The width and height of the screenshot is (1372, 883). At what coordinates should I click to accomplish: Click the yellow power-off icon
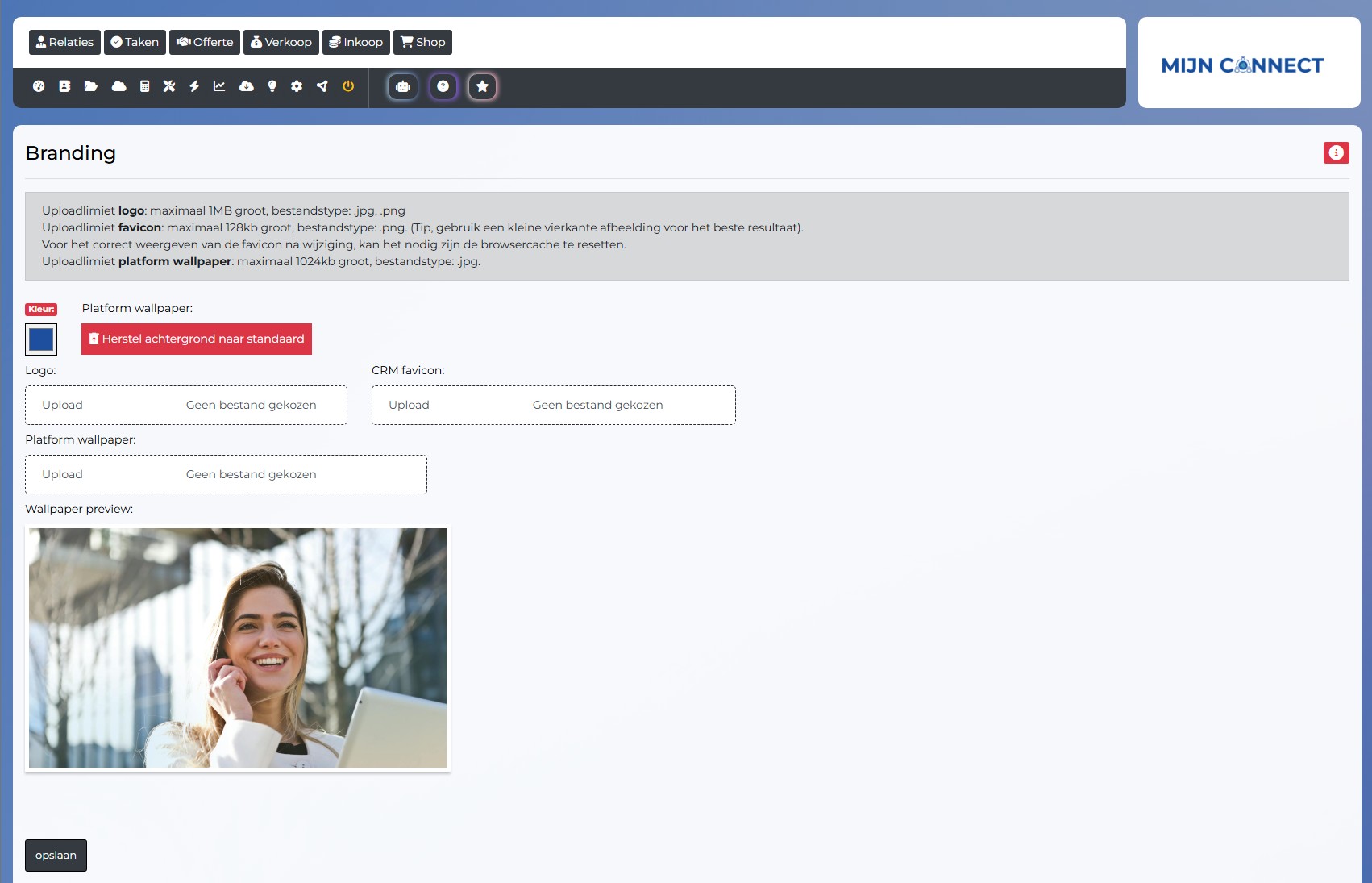tap(348, 86)
